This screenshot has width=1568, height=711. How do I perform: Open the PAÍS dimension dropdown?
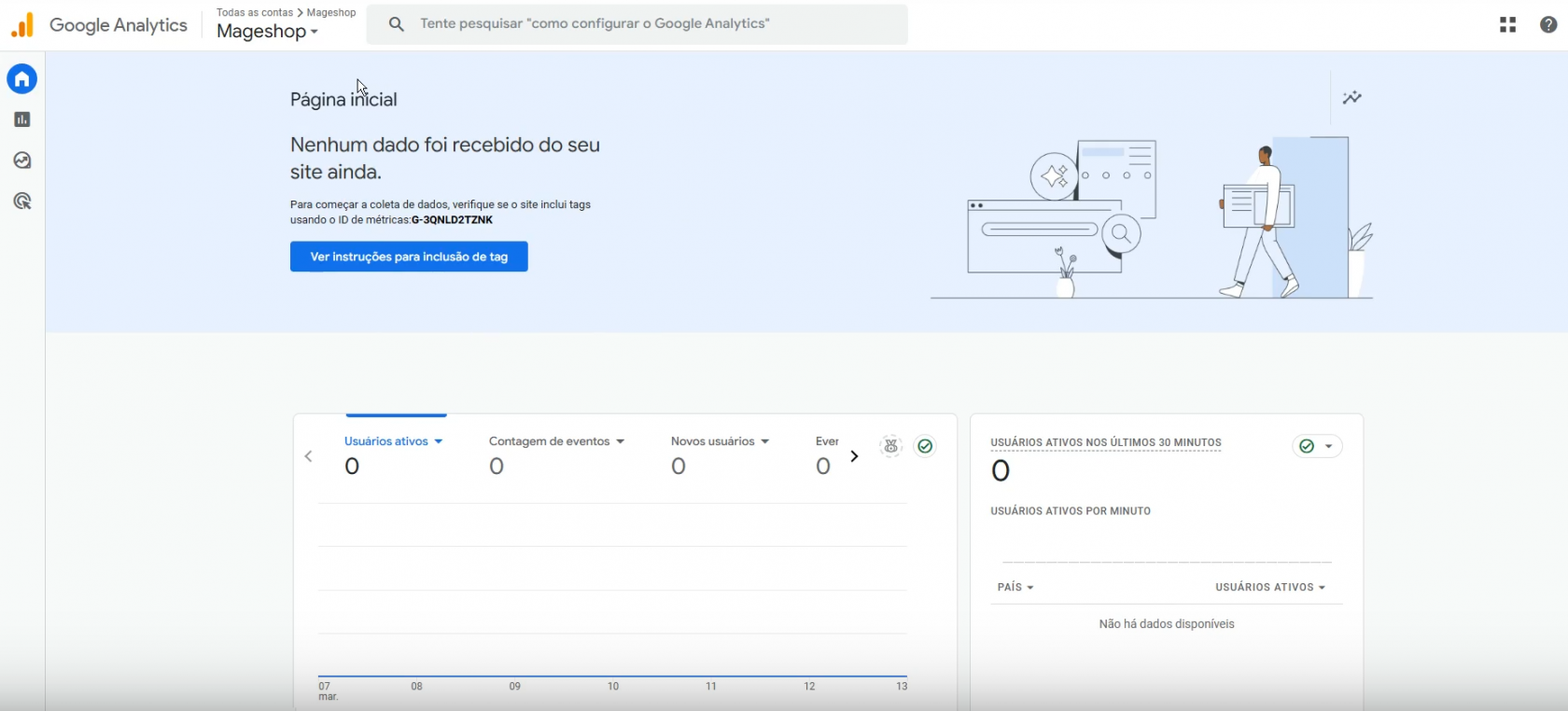1015,587
